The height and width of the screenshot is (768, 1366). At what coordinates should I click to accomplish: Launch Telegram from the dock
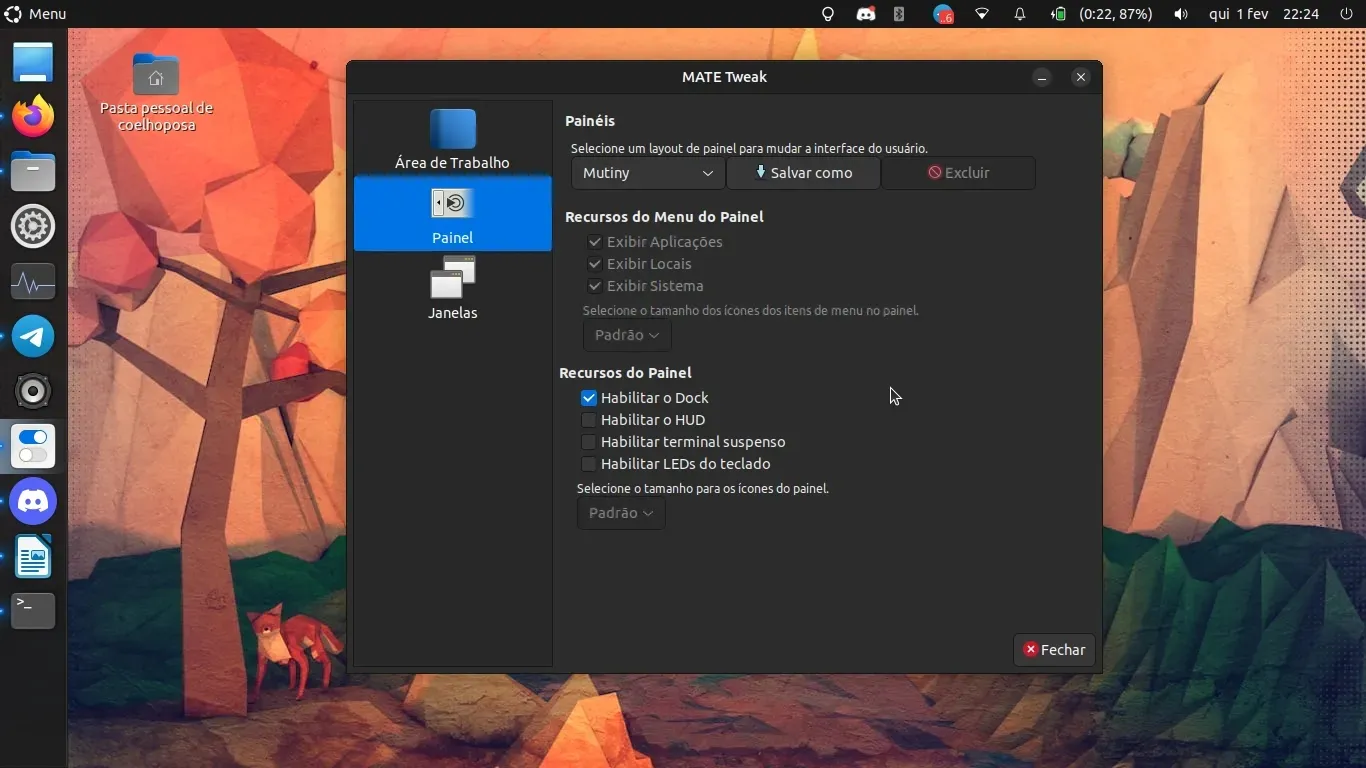33,337
